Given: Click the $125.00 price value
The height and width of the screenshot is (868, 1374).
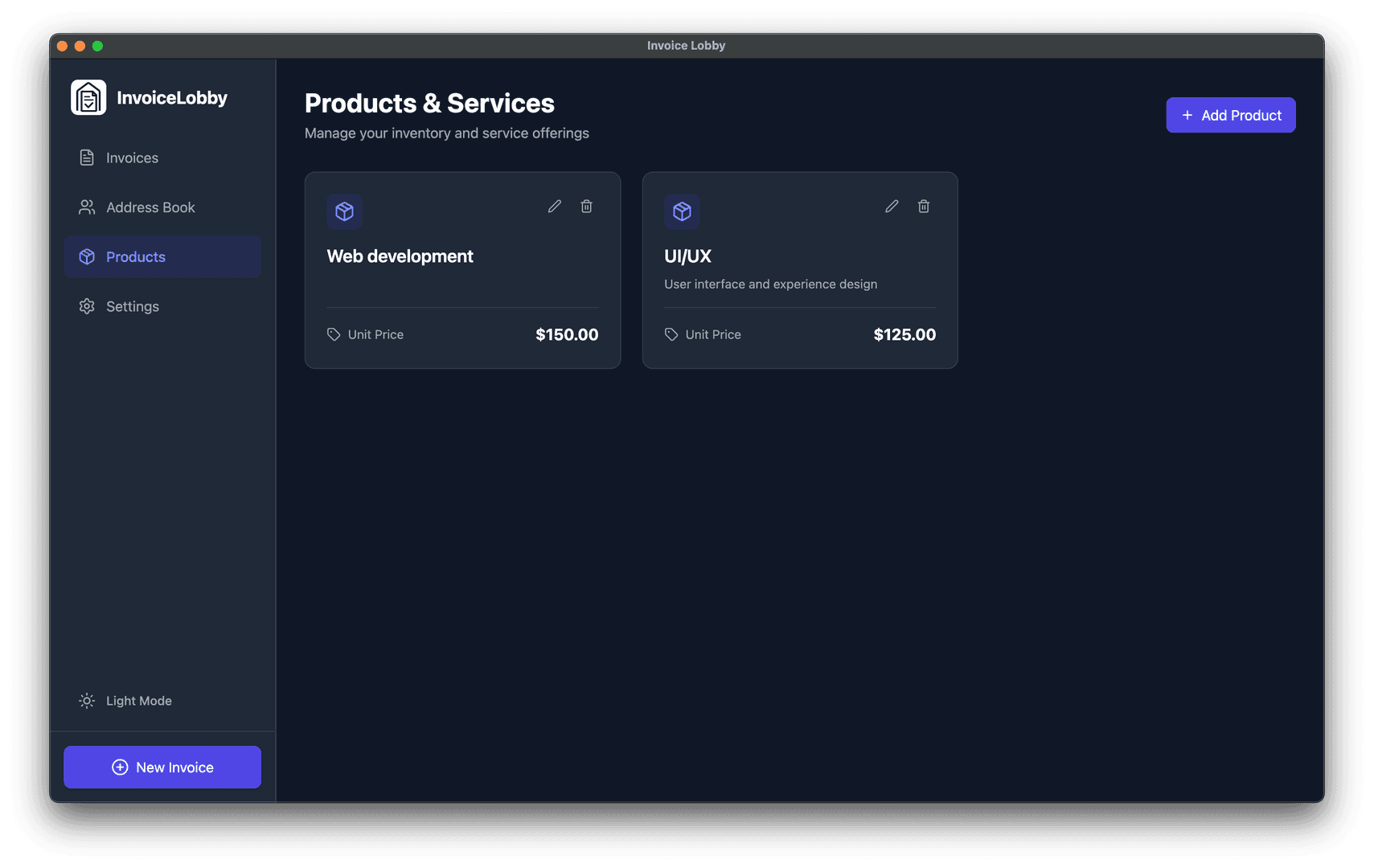Looking at the screenshot, I should 904,335.
